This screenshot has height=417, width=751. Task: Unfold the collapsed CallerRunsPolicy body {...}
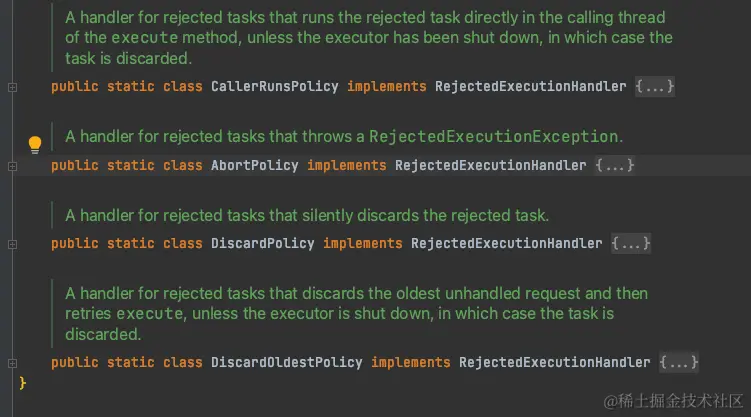coord(655,87)
